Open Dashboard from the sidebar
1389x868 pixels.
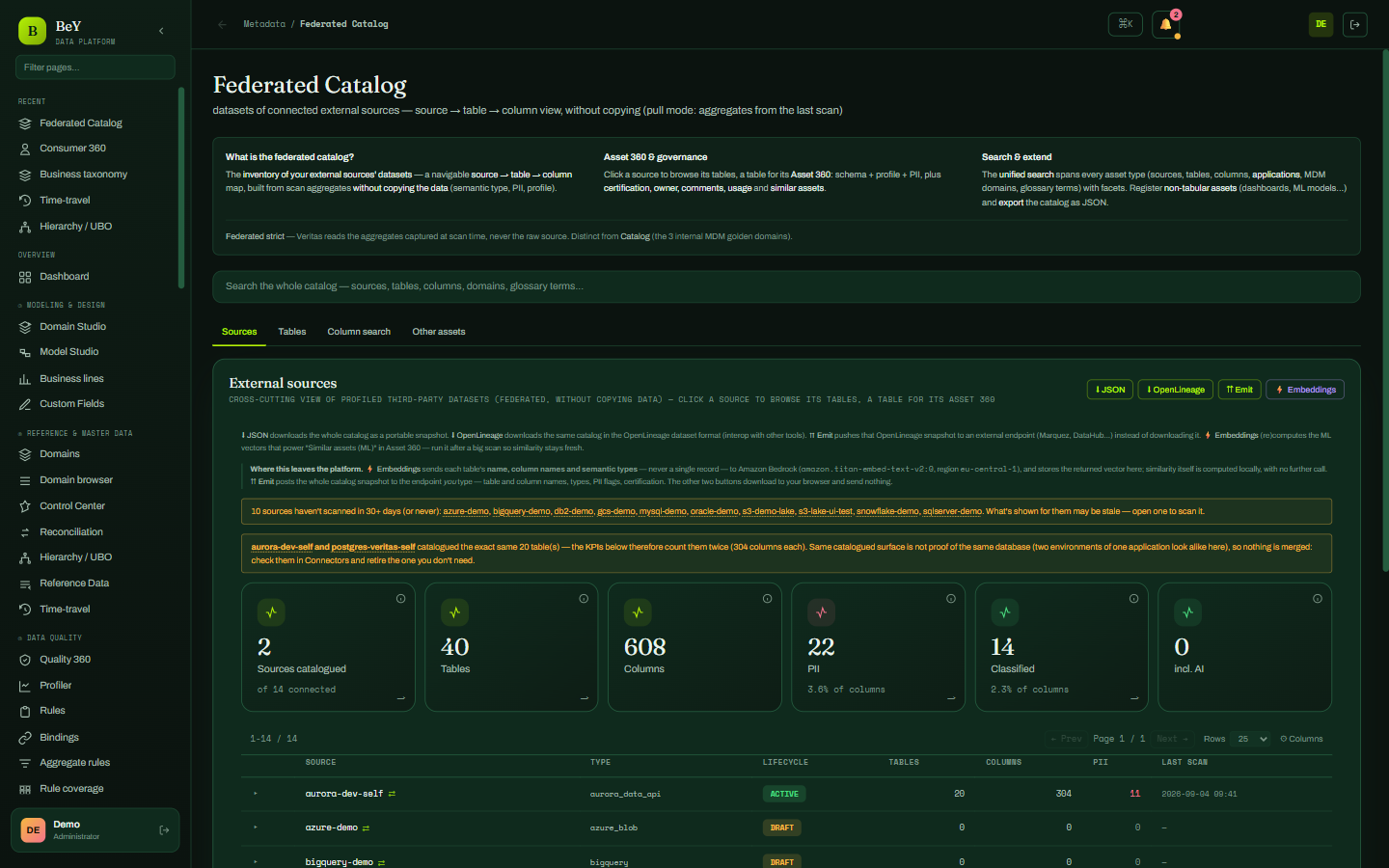(64, 277)
